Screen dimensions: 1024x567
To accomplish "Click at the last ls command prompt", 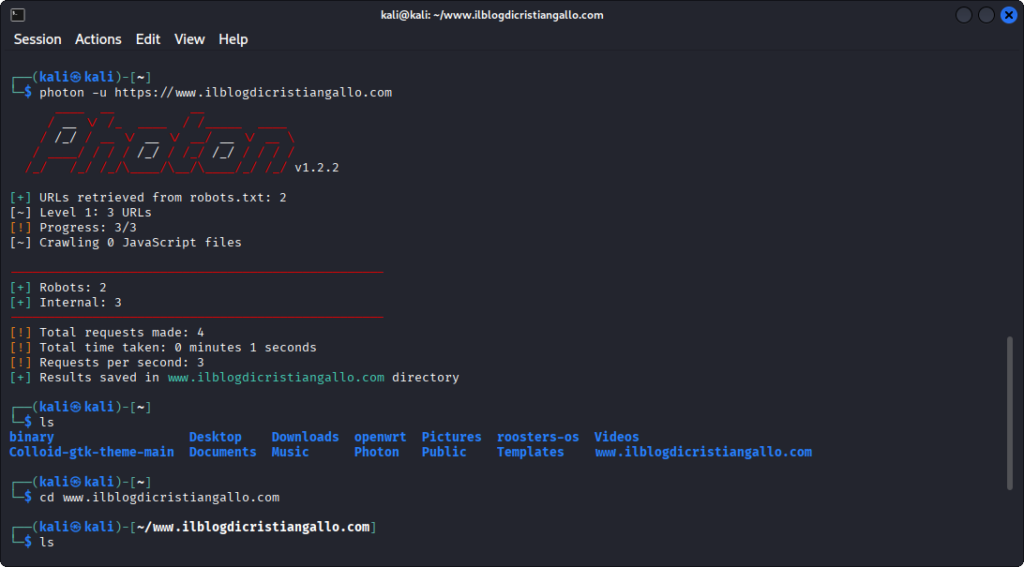I will point(47,542).
